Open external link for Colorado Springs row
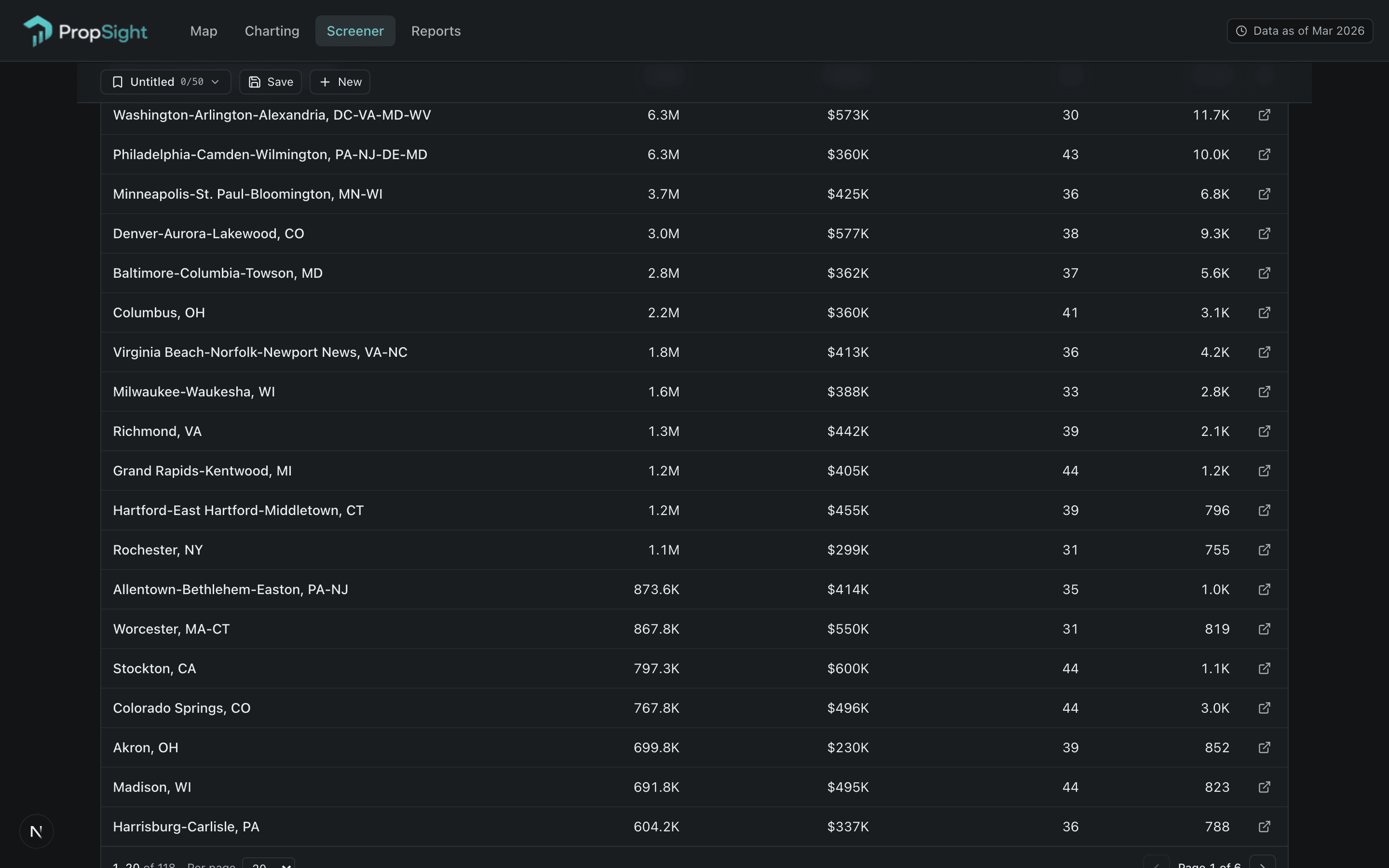The width and height of the screenshot is (1389, 868). [x=1264, y=708]
